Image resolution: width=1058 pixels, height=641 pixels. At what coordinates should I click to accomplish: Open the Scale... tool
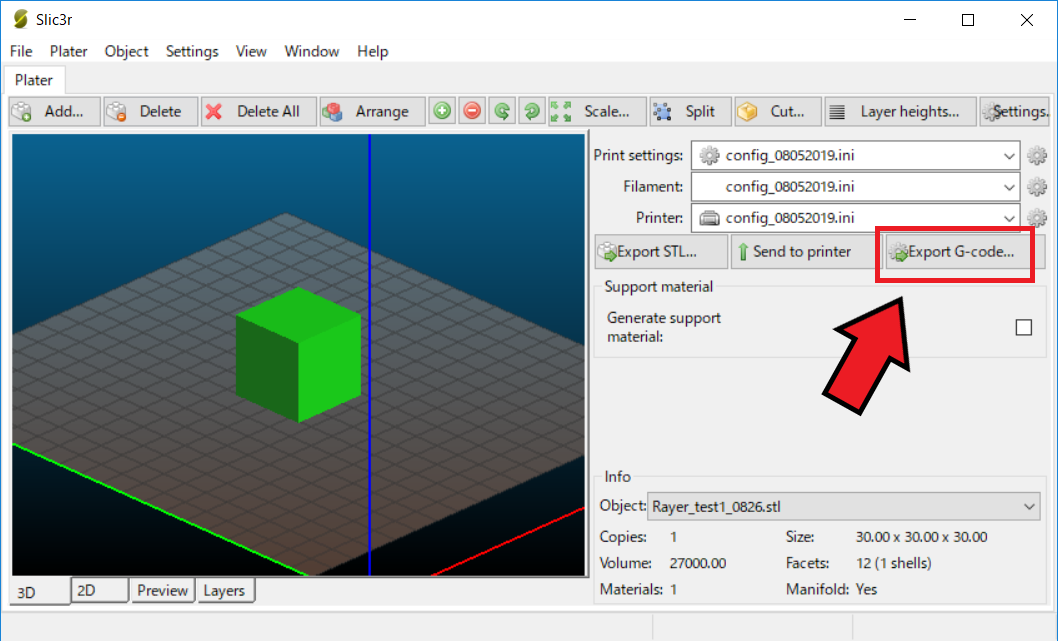click(x=597, y=111)
